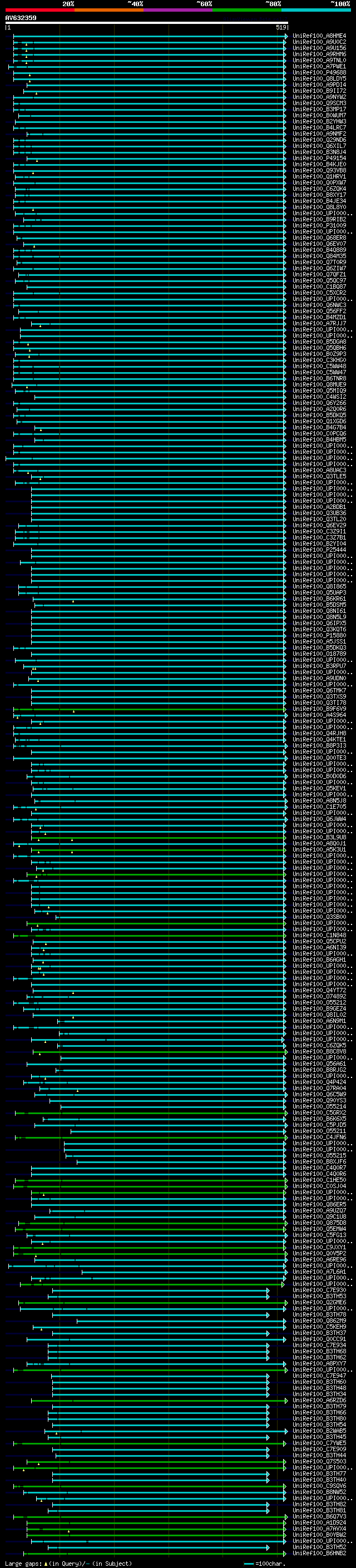
Task: Select hit label UniRef100_Q4RJH8
Action: coord(319,734)
